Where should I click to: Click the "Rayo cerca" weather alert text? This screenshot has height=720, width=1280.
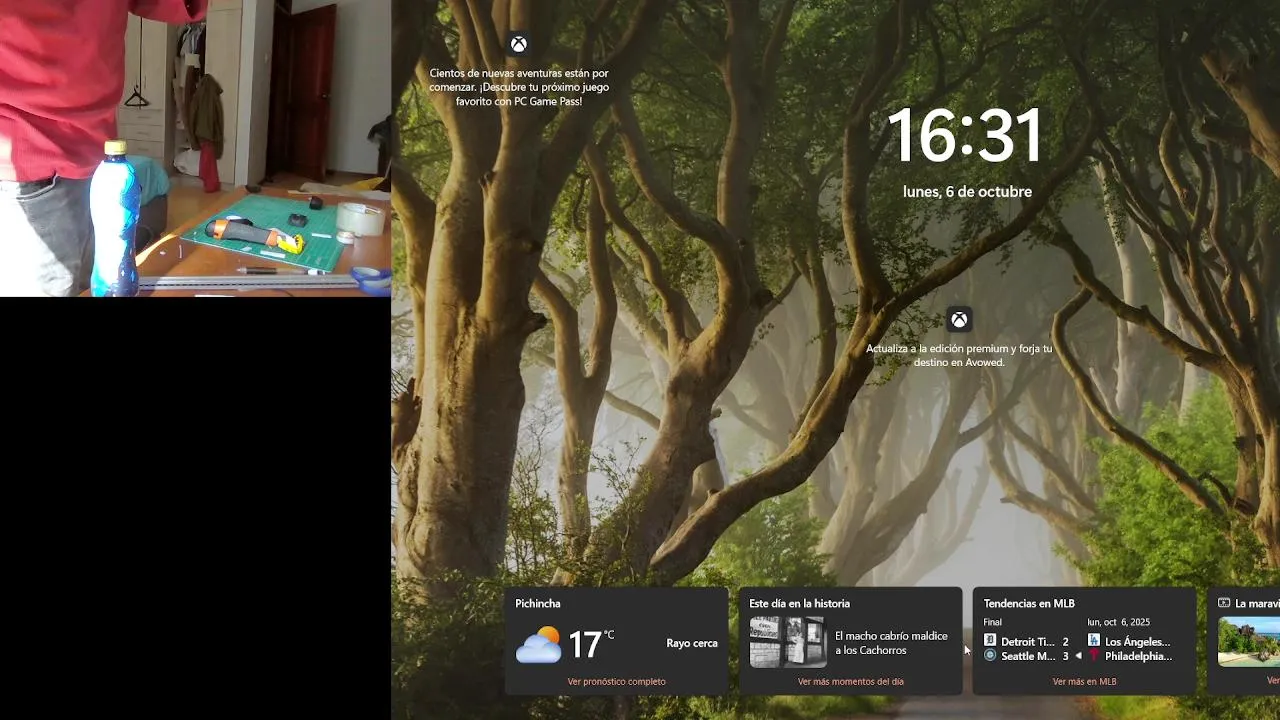point(692,643)
